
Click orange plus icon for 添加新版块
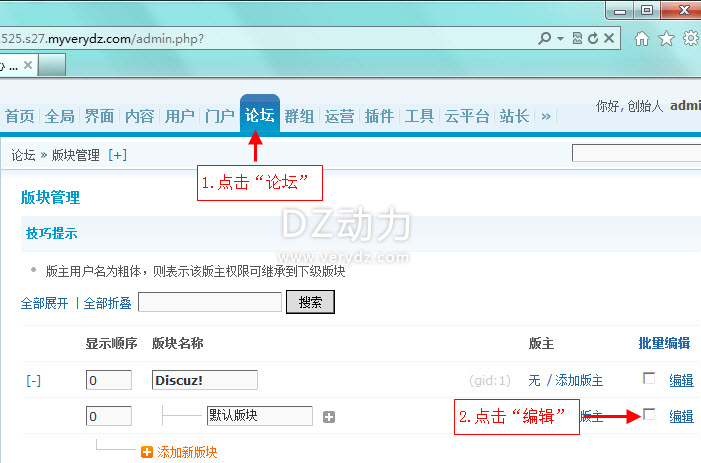point(148,452)
